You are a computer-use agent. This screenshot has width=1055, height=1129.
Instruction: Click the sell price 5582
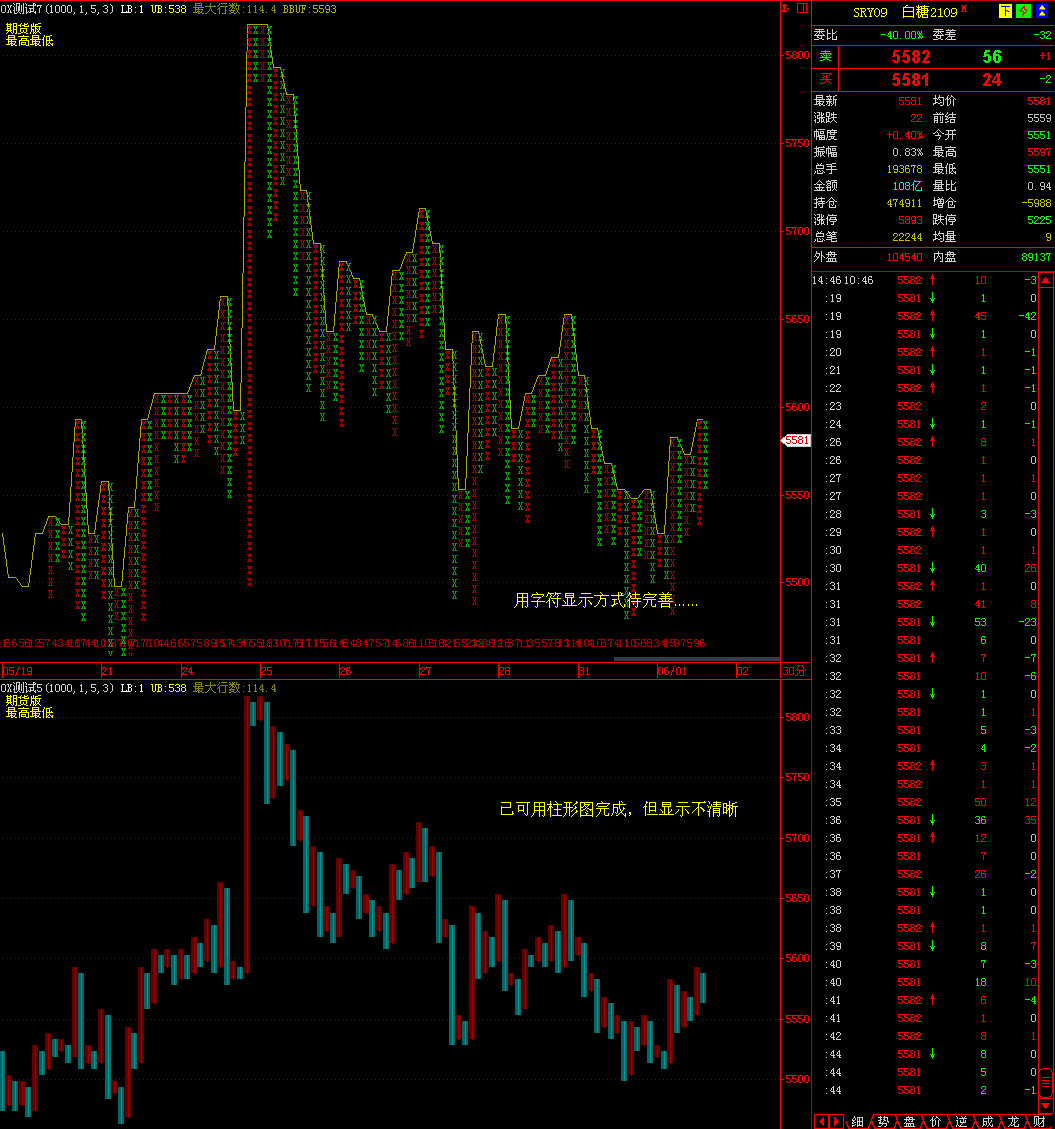pos(911,57)
